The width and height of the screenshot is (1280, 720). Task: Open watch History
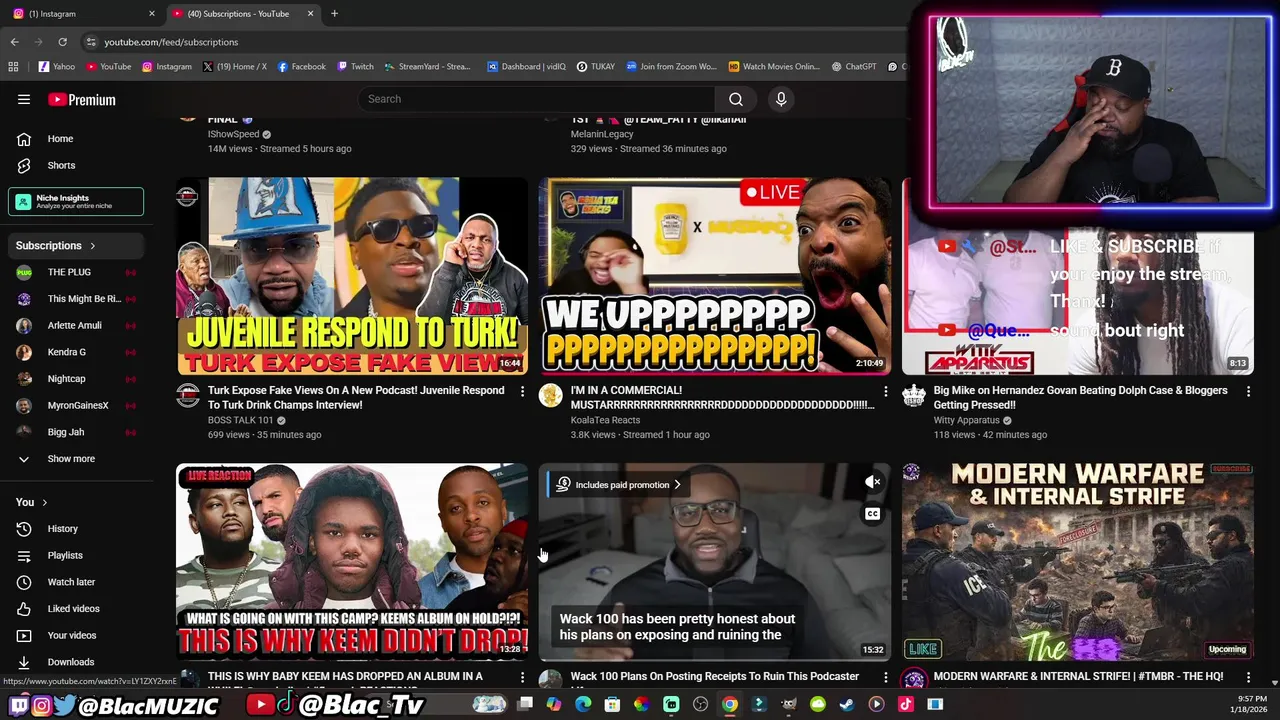[x=76, y=529]
